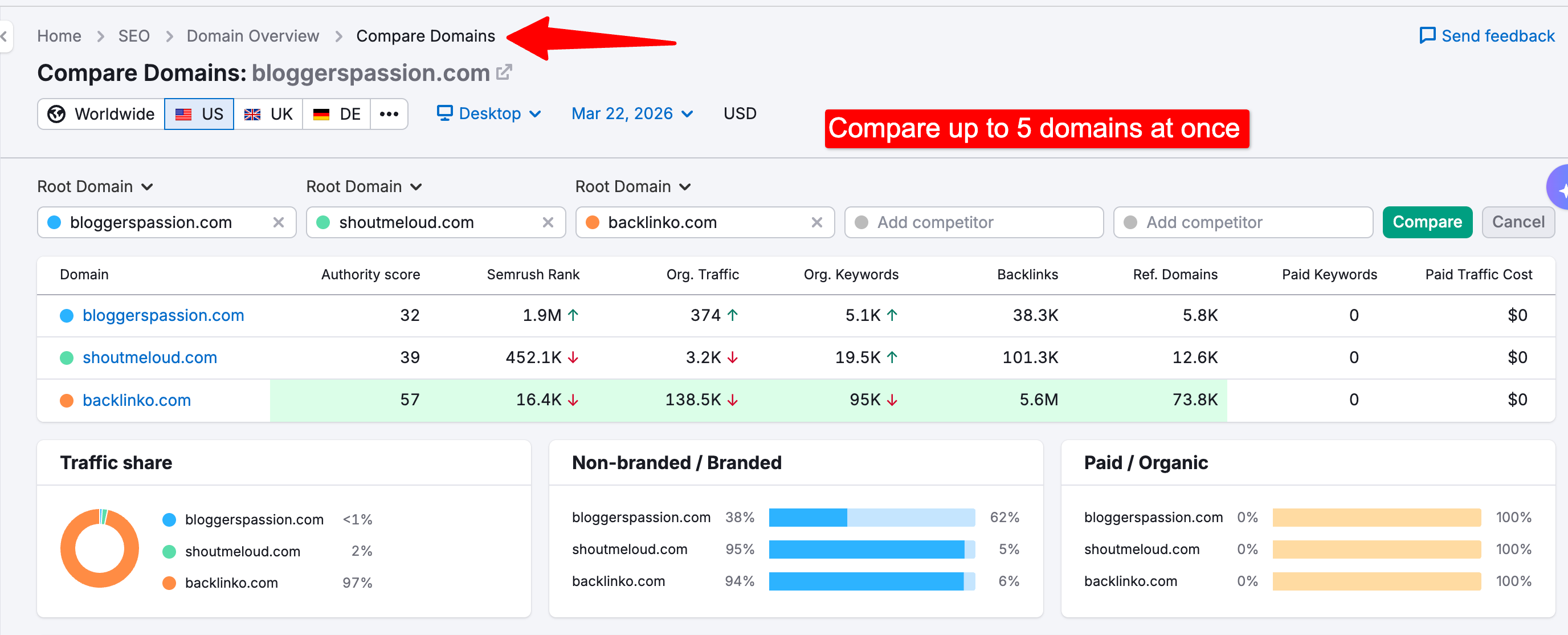Click the last Add competitor field
The width and height of the screenshot is (1568, 635).
point(1242,222)
